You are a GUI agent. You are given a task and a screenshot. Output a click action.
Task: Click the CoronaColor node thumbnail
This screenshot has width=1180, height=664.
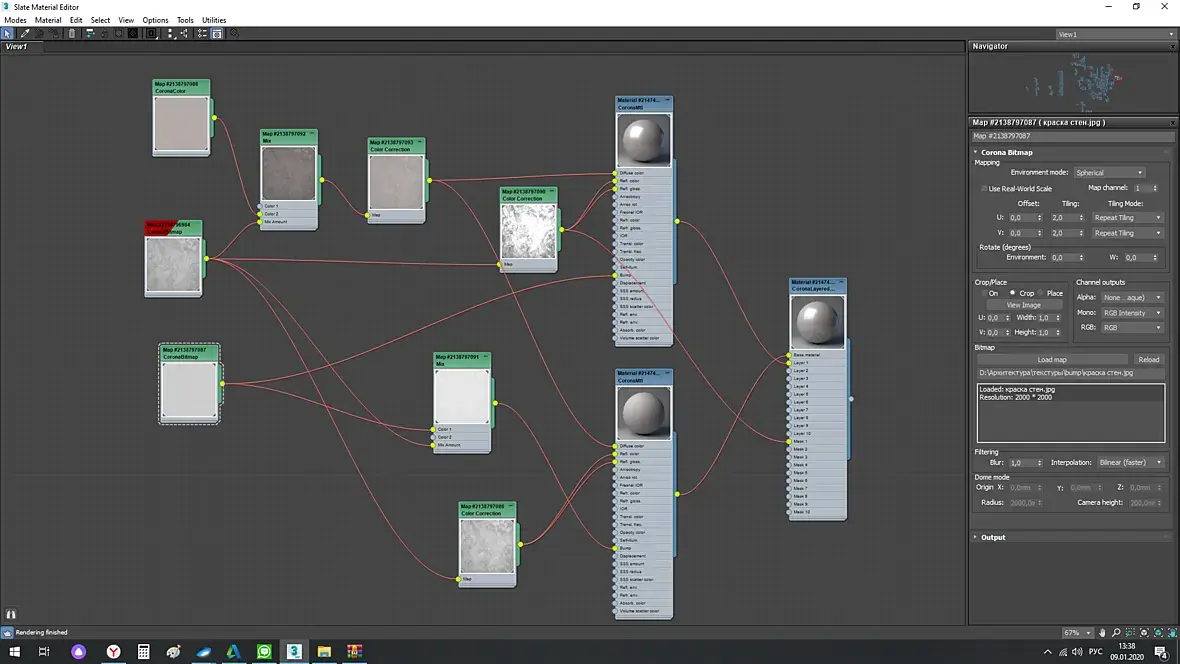[x=181, y=124]
